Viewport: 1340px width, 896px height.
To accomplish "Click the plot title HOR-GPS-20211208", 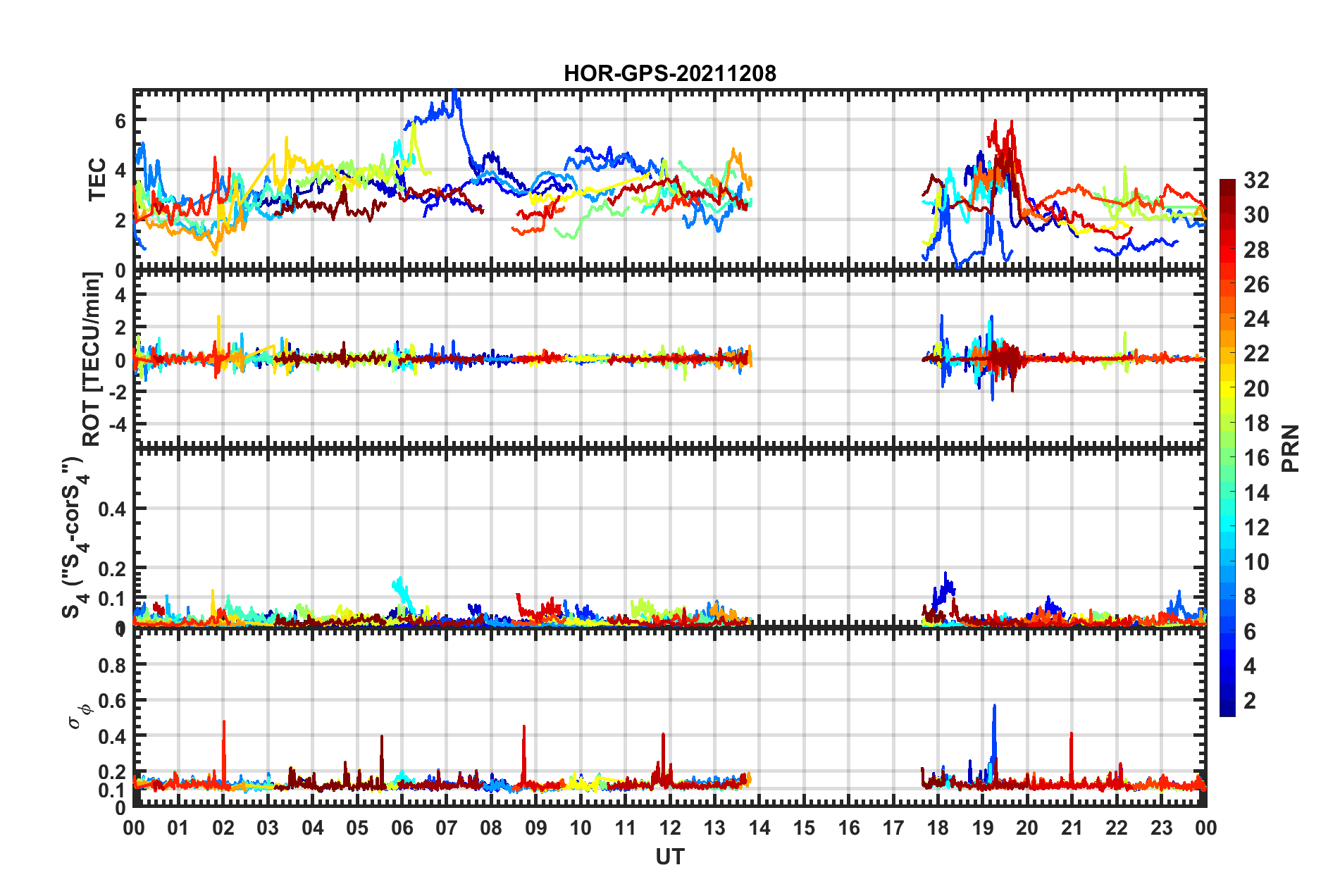I will [669, 73].
